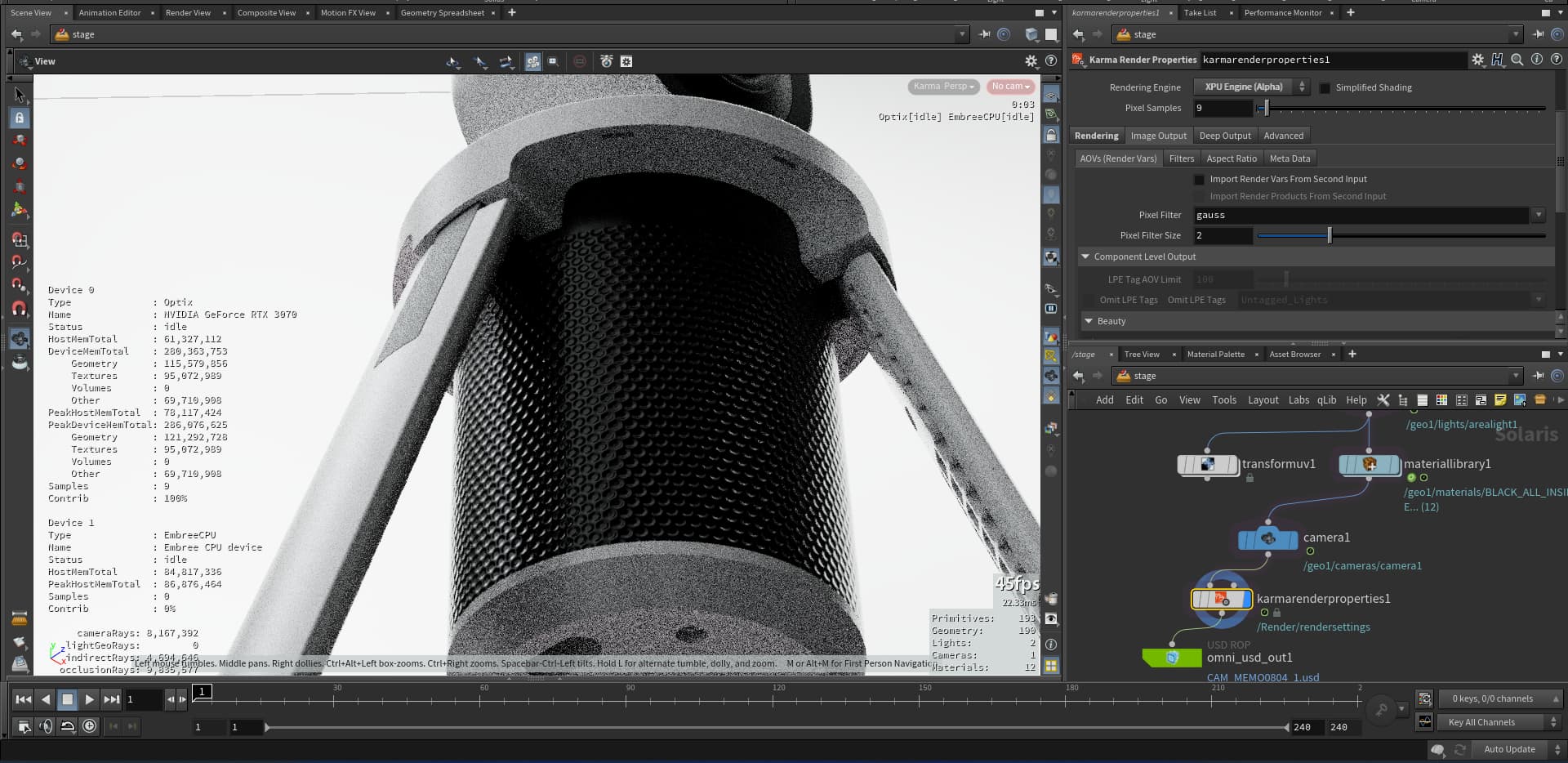Click the materiallibrary1 node icon
This screenshot has width=1568, height=763.
tap(1370, 465)
